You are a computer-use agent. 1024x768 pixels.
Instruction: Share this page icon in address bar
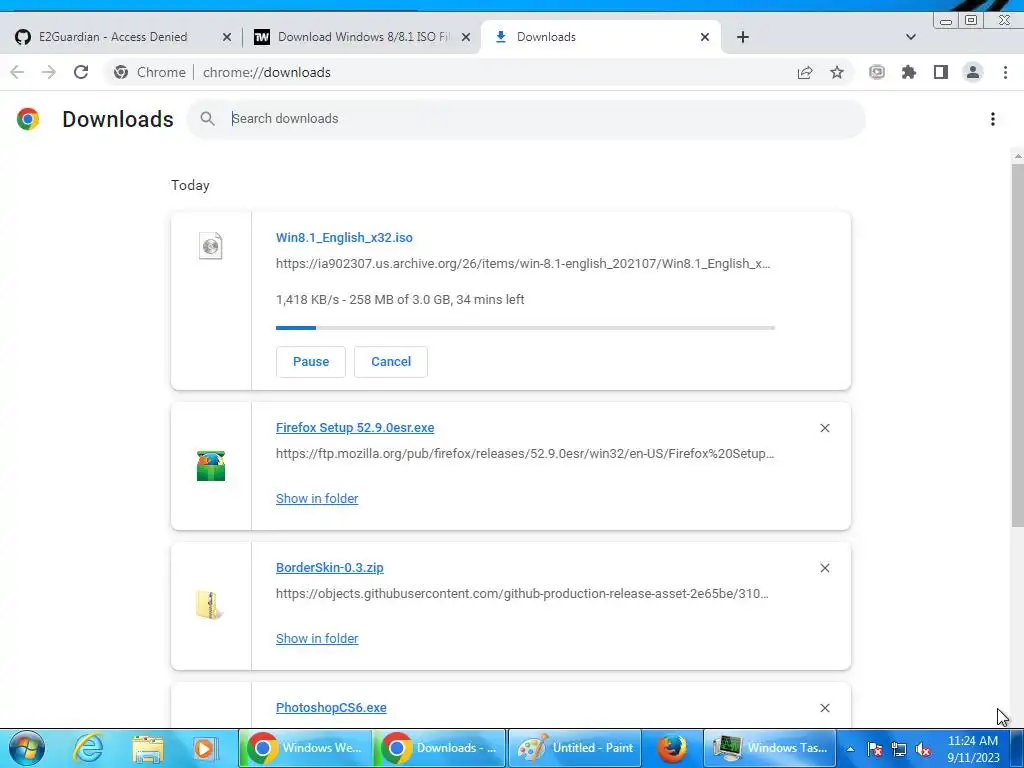[805, 72]
